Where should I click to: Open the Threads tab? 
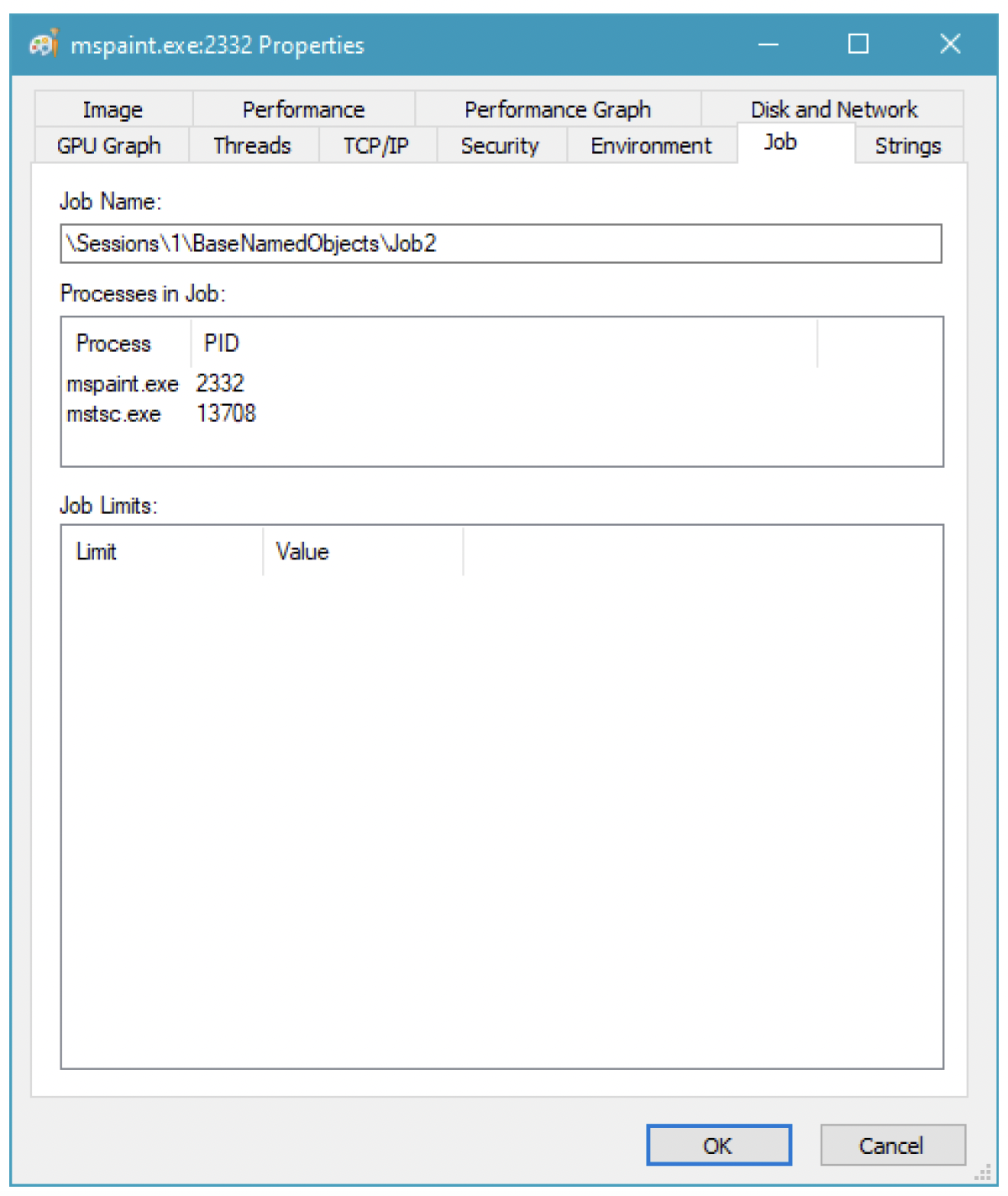click(252, 145)
